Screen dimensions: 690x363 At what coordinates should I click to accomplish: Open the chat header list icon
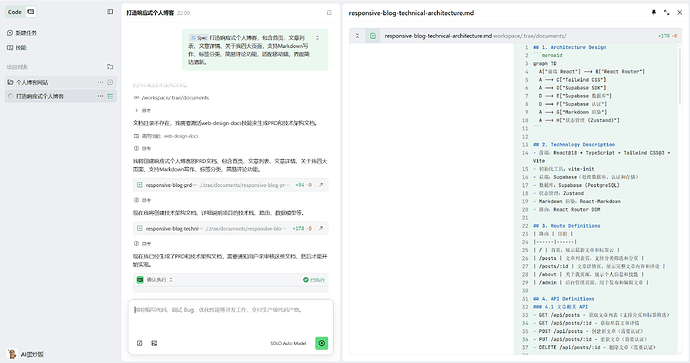click(329, 13)
